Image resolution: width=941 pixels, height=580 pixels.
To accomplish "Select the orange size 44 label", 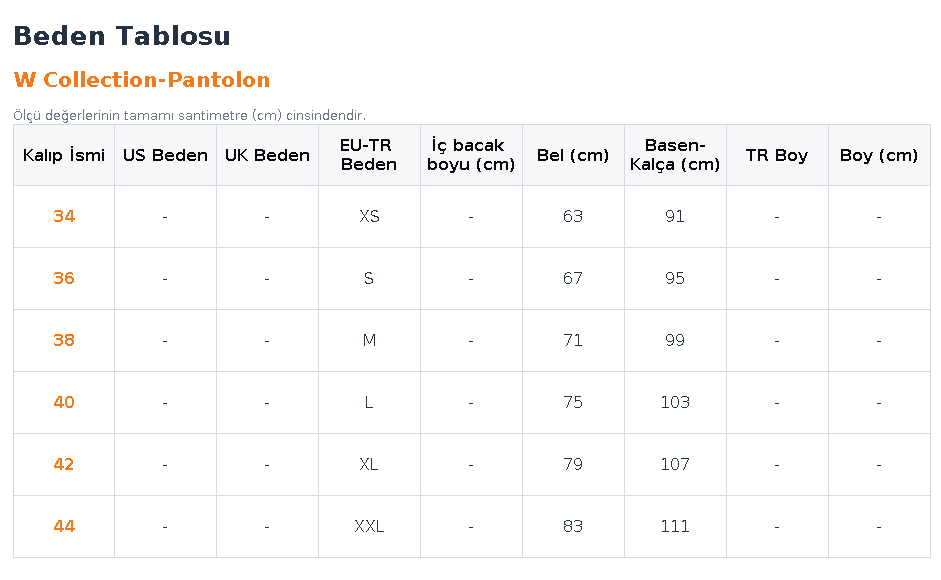I will coord(64,526).
